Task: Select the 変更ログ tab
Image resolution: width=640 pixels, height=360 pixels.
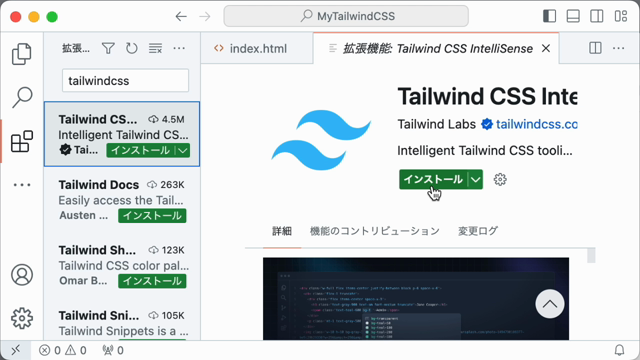Action: (478, 231)
